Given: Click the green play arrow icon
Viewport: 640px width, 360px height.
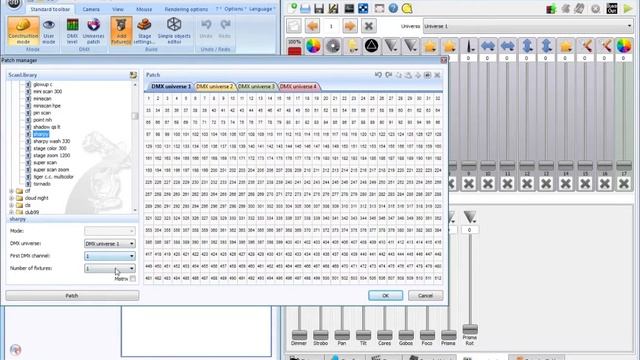Looking at the screenshot, I should [x=627, y=8].
